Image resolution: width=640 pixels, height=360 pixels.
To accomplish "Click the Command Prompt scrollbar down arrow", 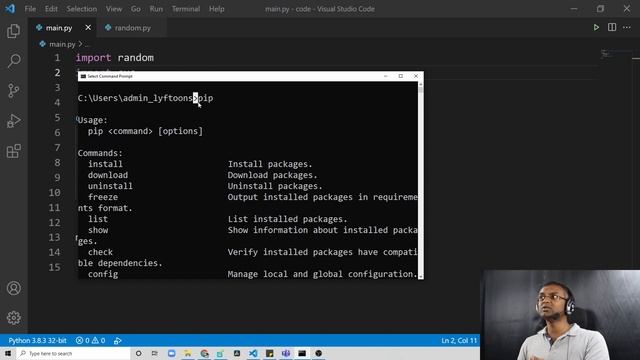I will (x=420, y=276).
